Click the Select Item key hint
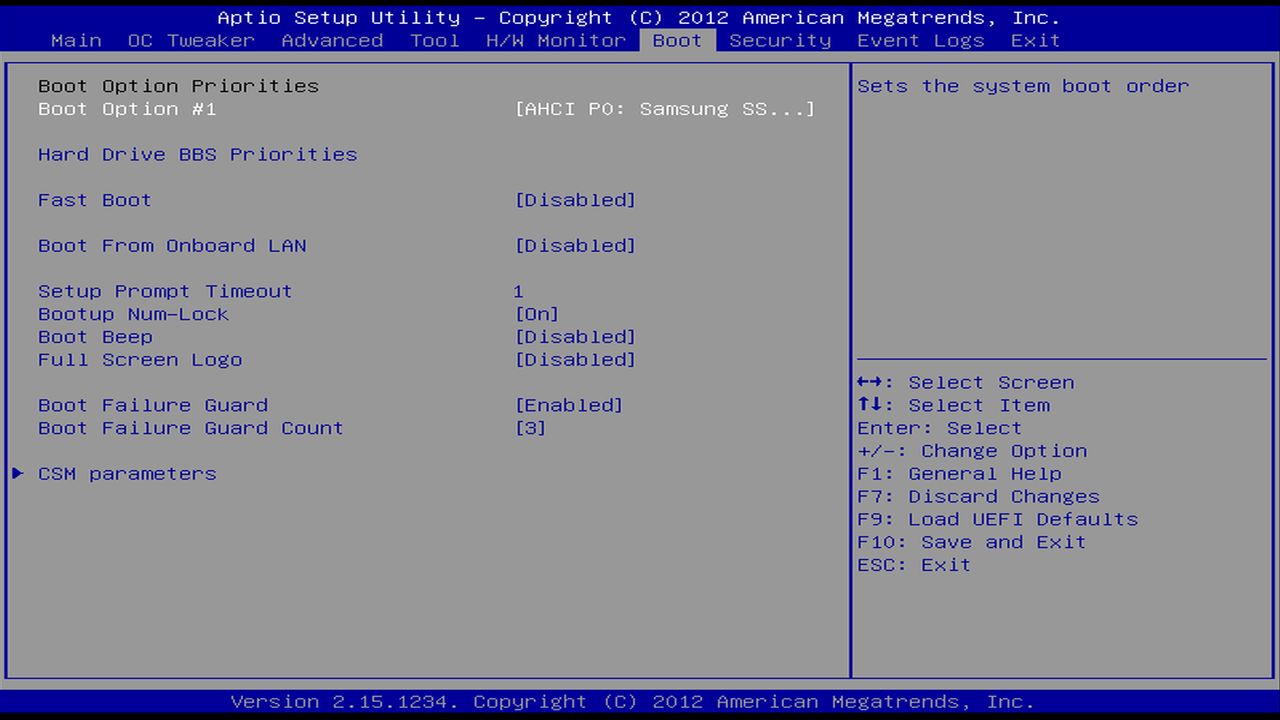Image resolution: width=1280 pixels, height=720 pixels. pos(953,405)
